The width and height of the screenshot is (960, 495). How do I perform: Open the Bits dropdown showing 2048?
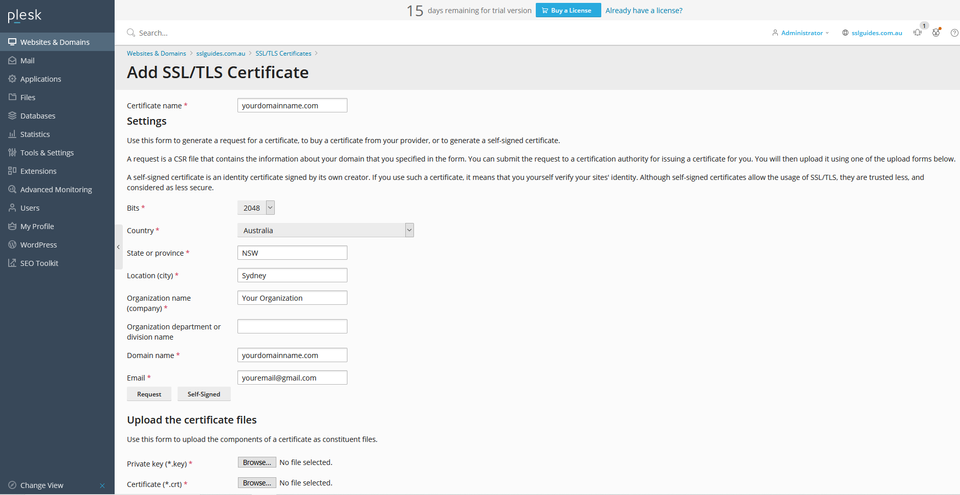point(256,207)
